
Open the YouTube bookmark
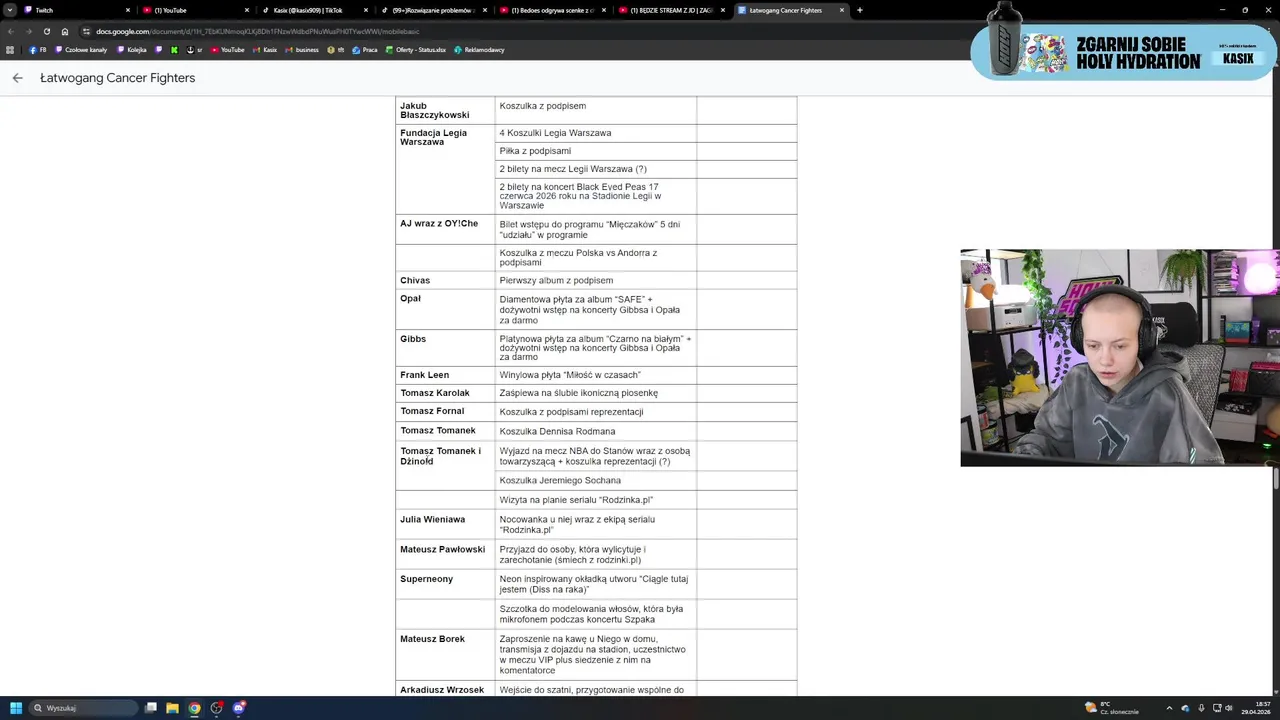227,50
